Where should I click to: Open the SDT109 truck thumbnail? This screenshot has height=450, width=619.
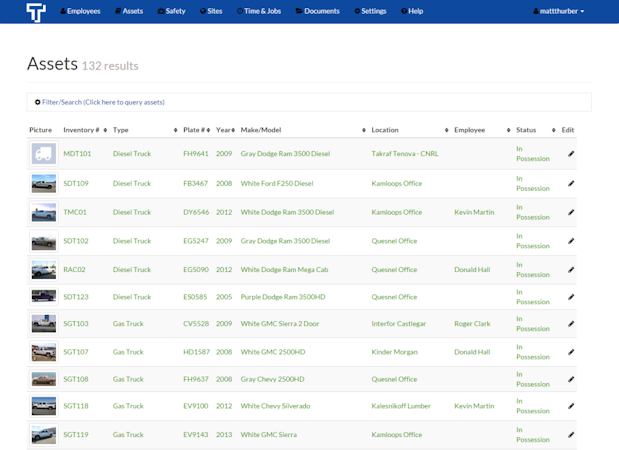click(44, 184)
